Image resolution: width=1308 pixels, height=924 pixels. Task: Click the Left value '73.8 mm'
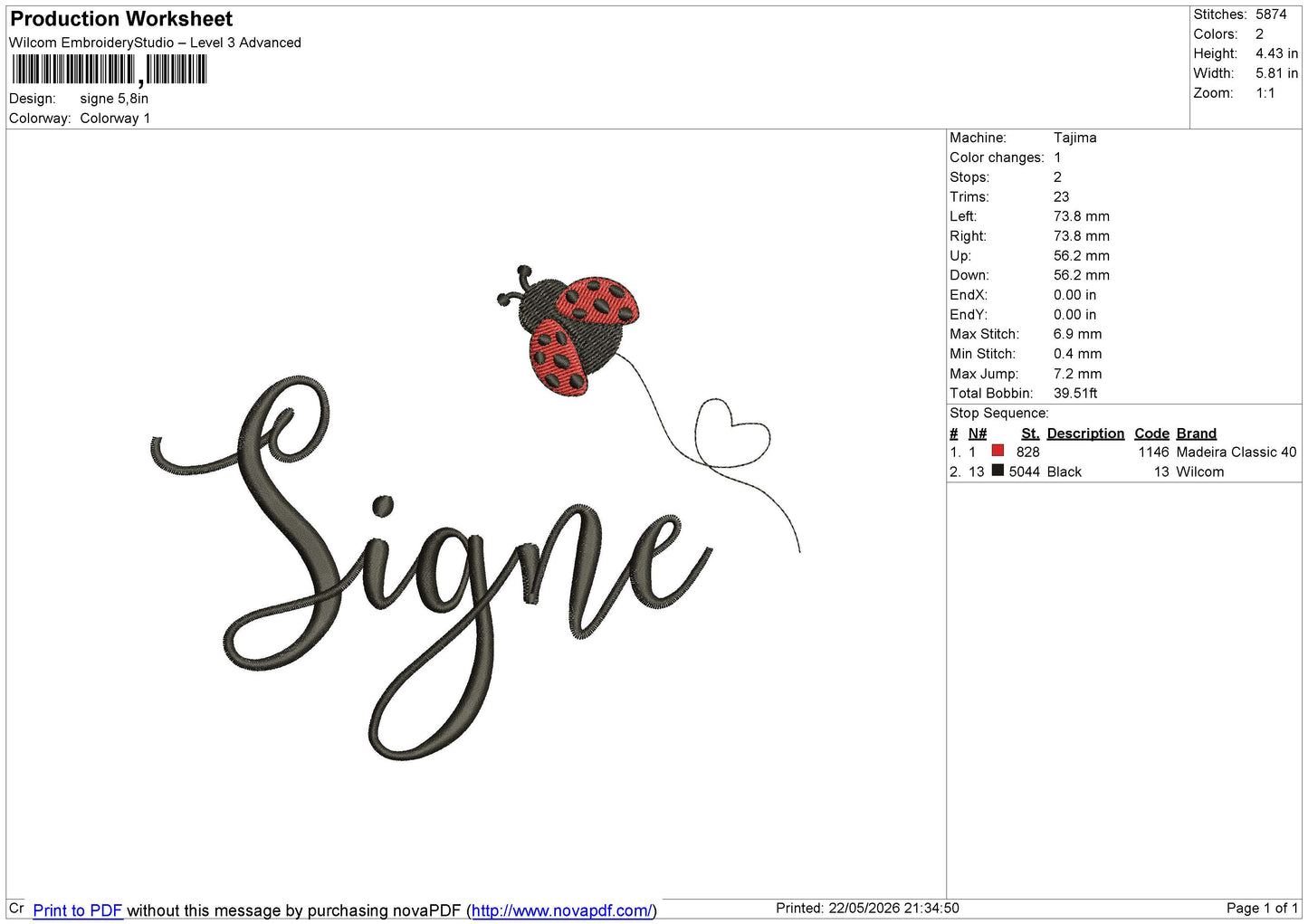pos(1081,216)
